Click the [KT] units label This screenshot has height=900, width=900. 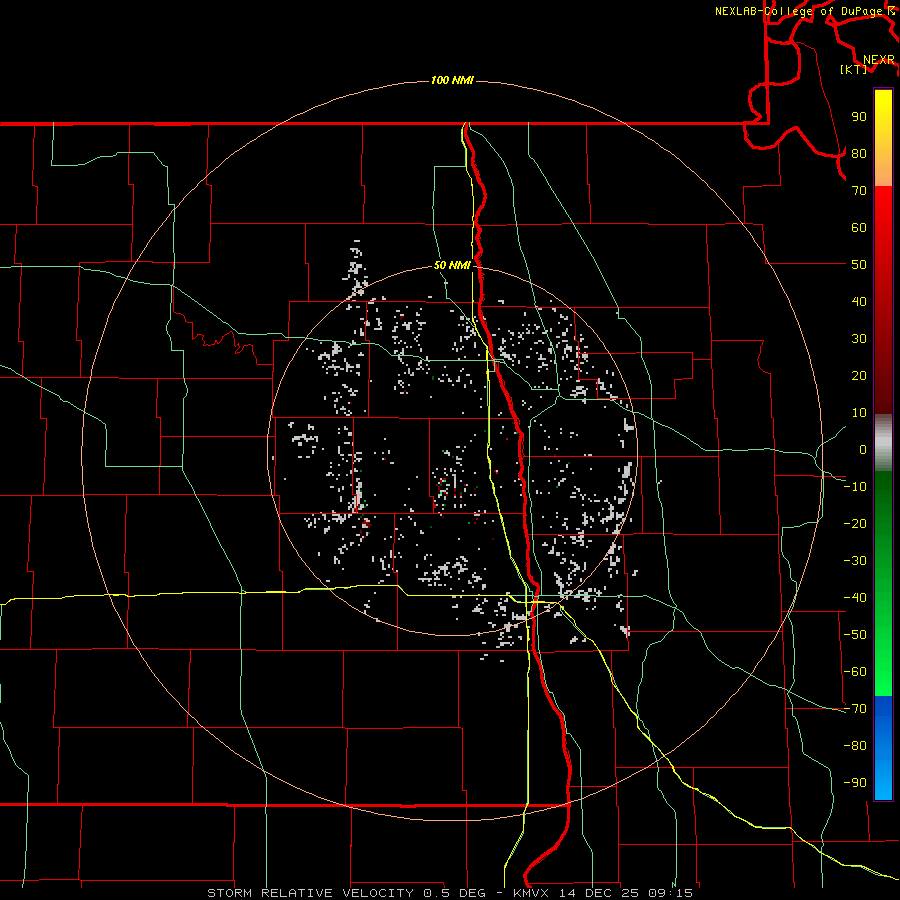pos(853,69)
